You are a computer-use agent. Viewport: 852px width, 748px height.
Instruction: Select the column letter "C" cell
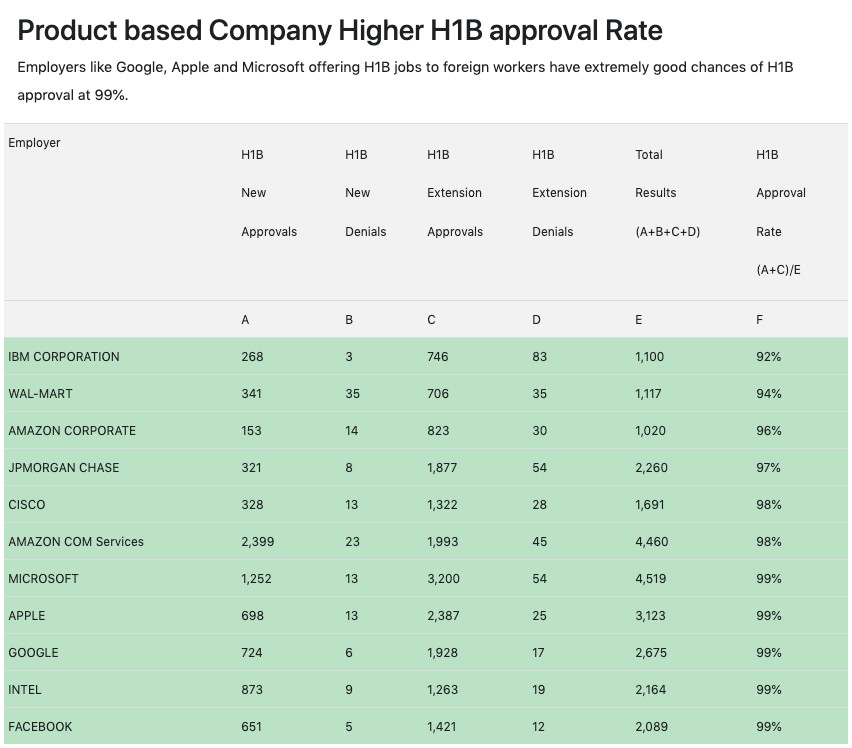click(431, 320)
